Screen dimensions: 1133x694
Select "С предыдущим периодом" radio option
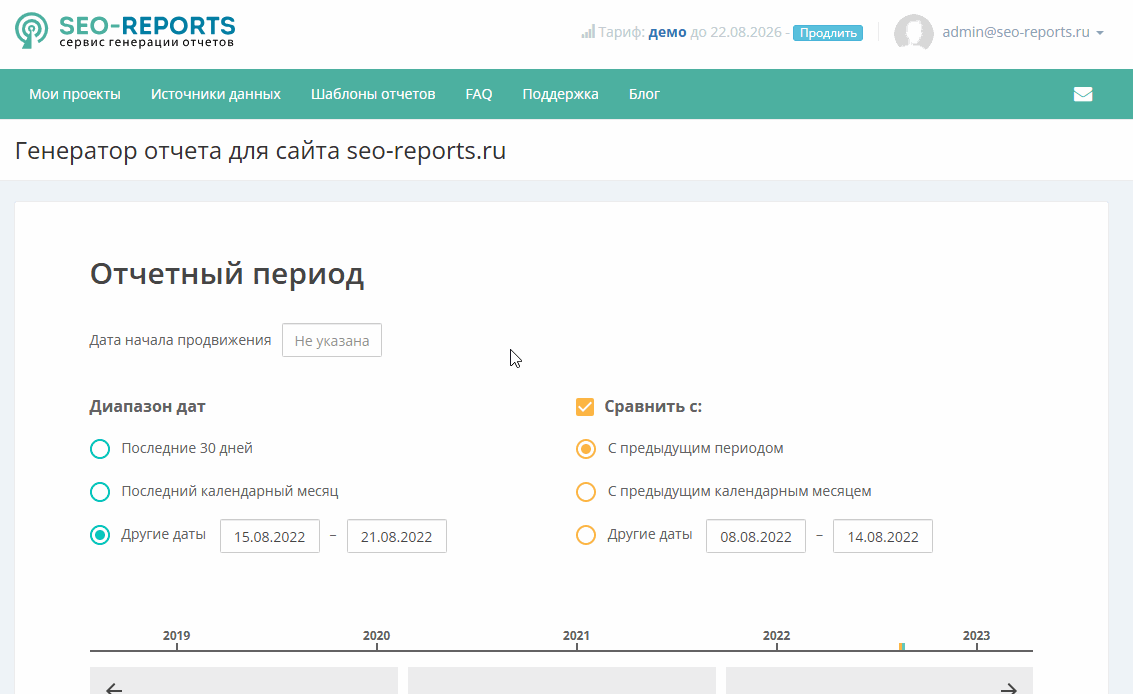coord(586,449)
